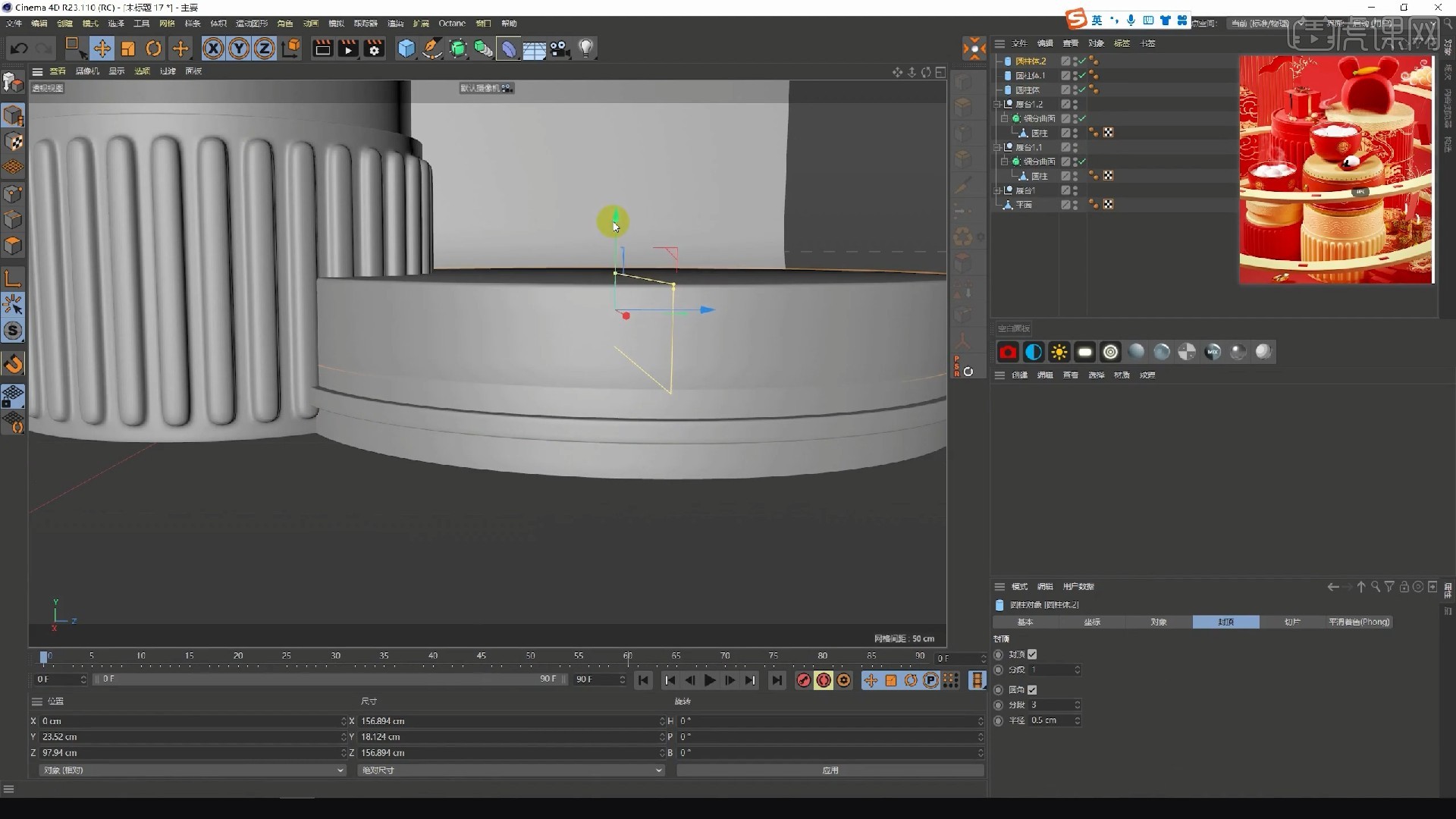Click the Play forward button

point(710,680)
